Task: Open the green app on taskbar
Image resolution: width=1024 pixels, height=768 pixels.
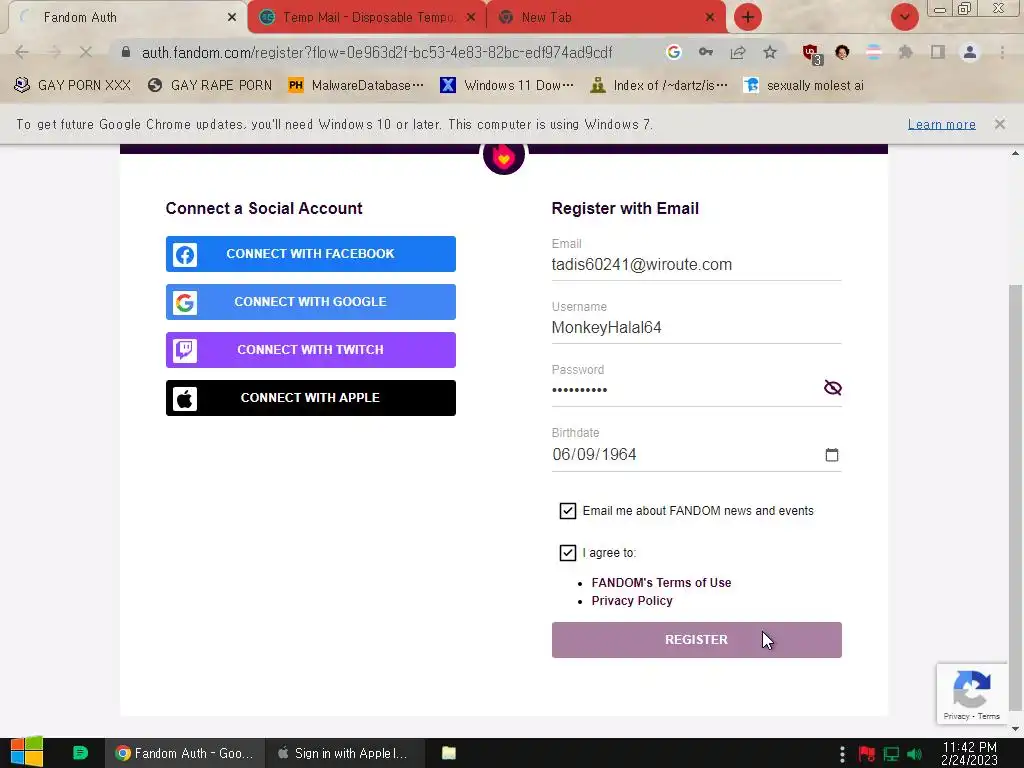Action: pyautogui.click(x=80, y=753)
